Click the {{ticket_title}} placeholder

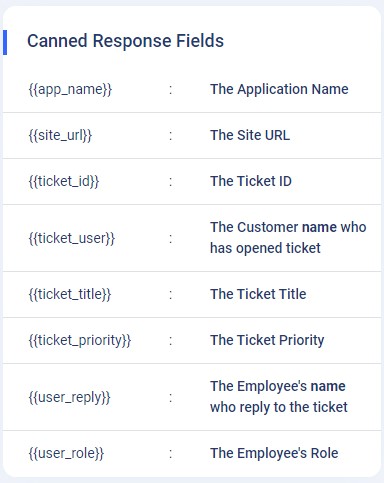(x=70, y=294)
